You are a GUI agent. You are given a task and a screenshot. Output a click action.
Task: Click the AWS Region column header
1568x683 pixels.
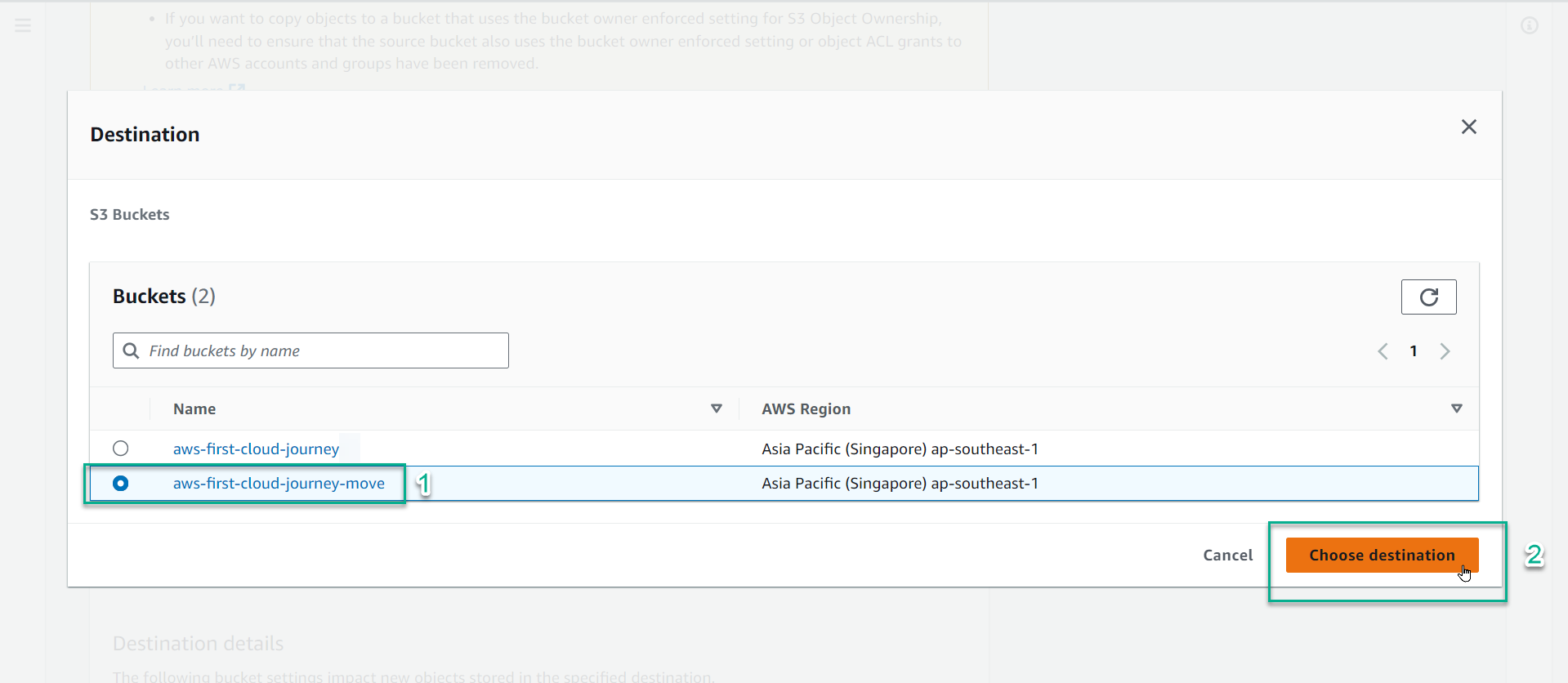(x=806, y=408)
